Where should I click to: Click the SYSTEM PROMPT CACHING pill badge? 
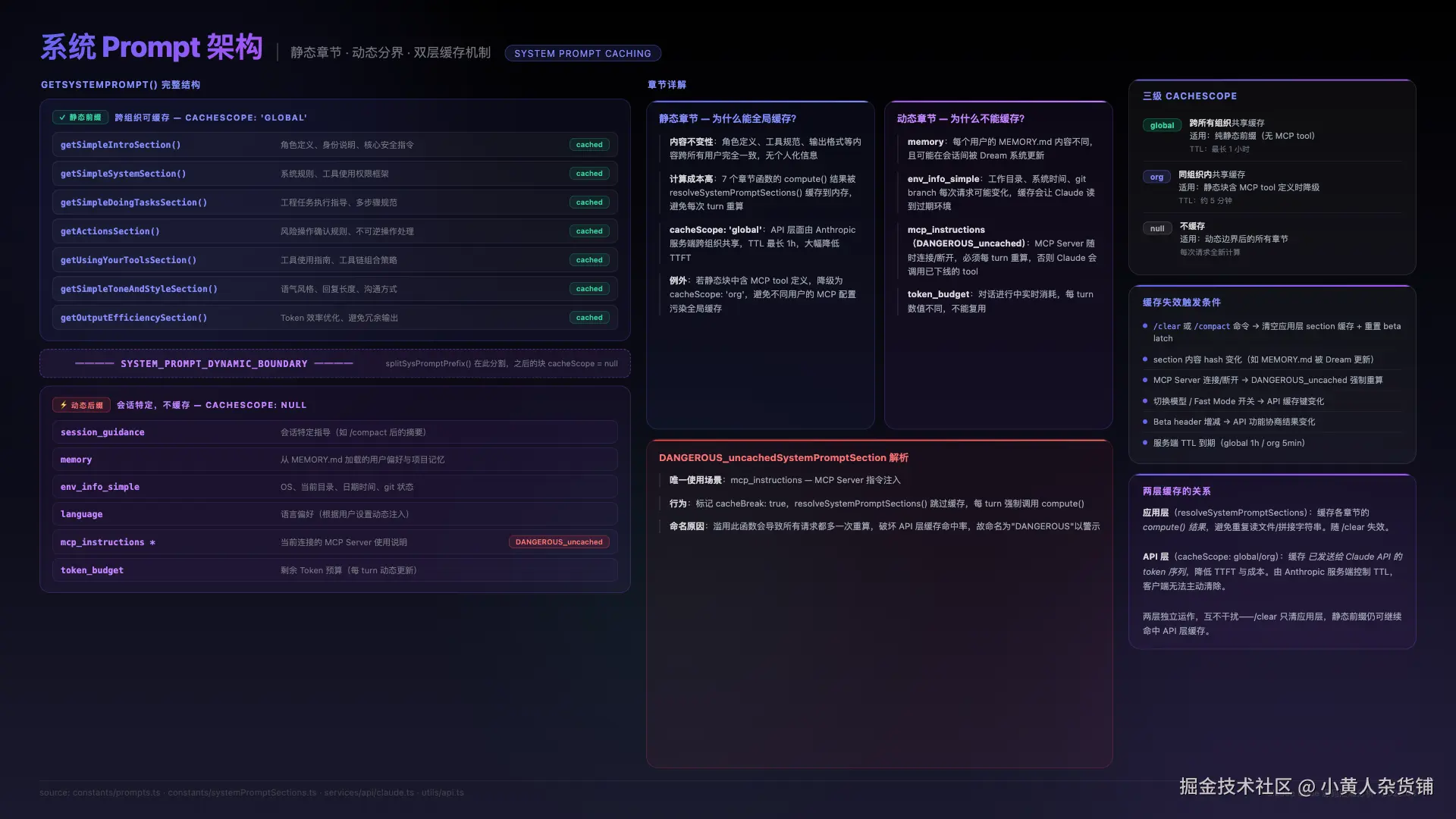(x=582, y=53)
